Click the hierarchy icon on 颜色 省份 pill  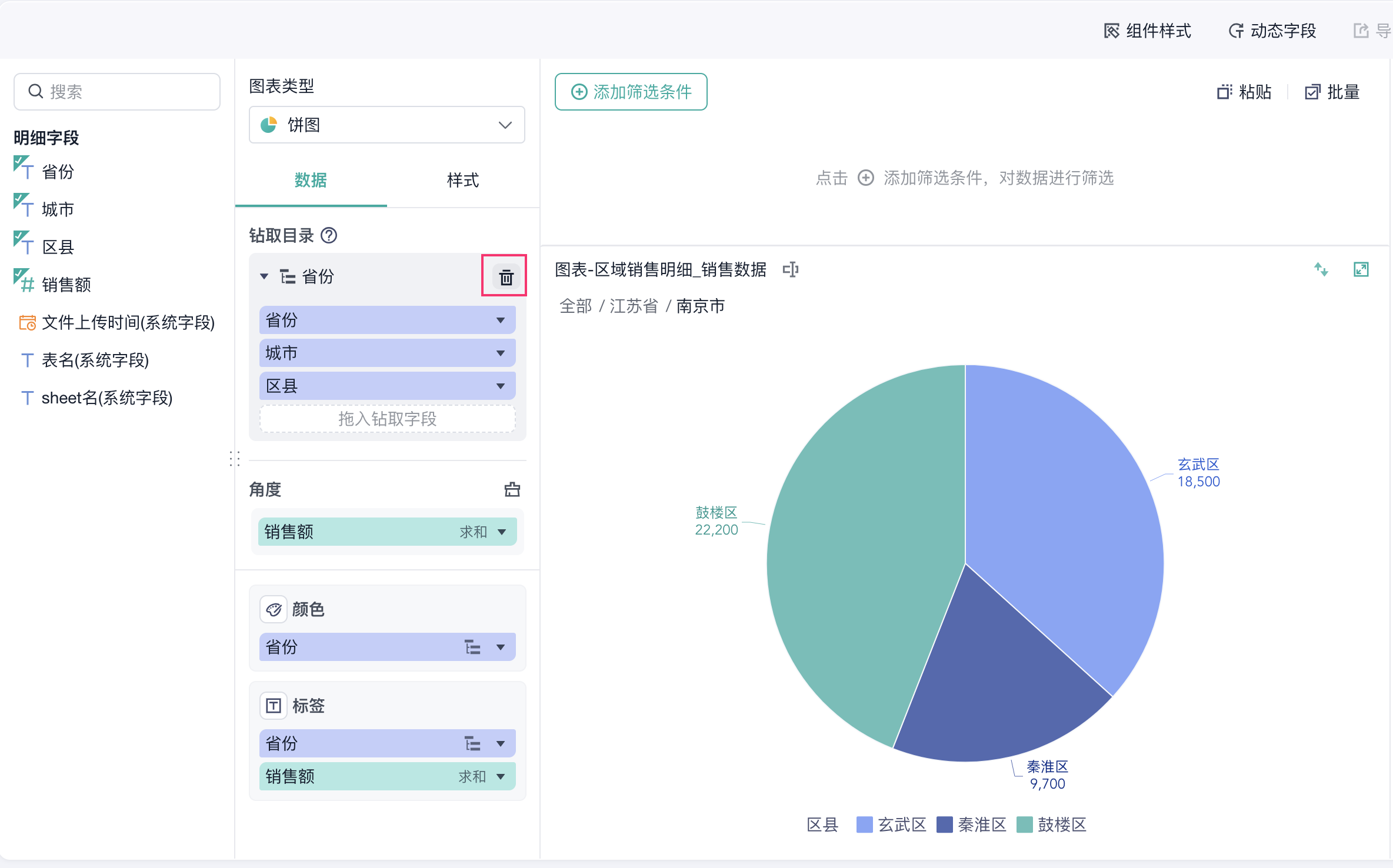pos(472,647)
